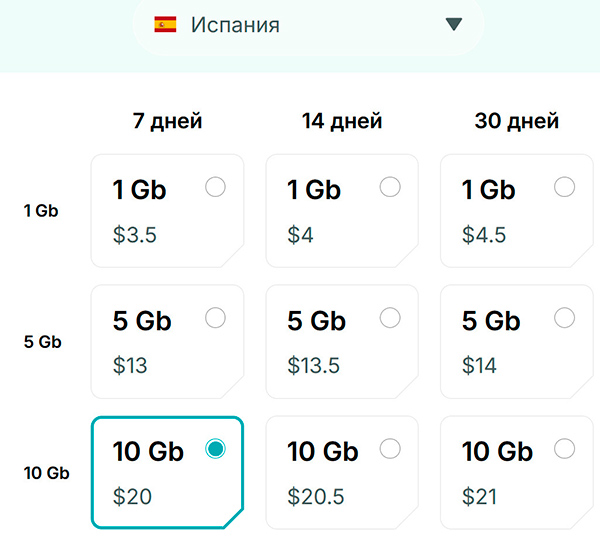Select 1 Gb for 14 days radio
The image size is (600, 544).
(x=390, y=187)
